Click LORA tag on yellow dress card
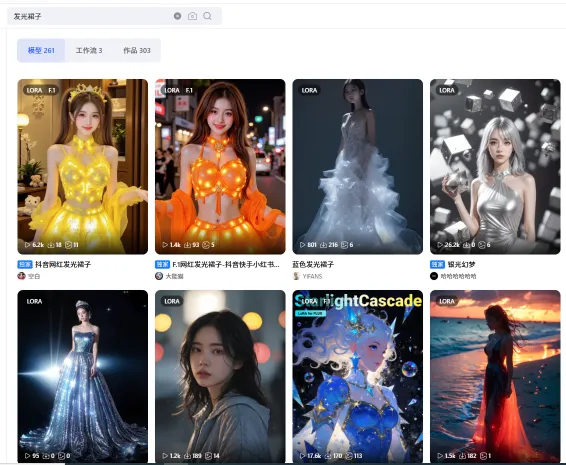The width and height of the screenshot is (566, 465). pos(35,90)
